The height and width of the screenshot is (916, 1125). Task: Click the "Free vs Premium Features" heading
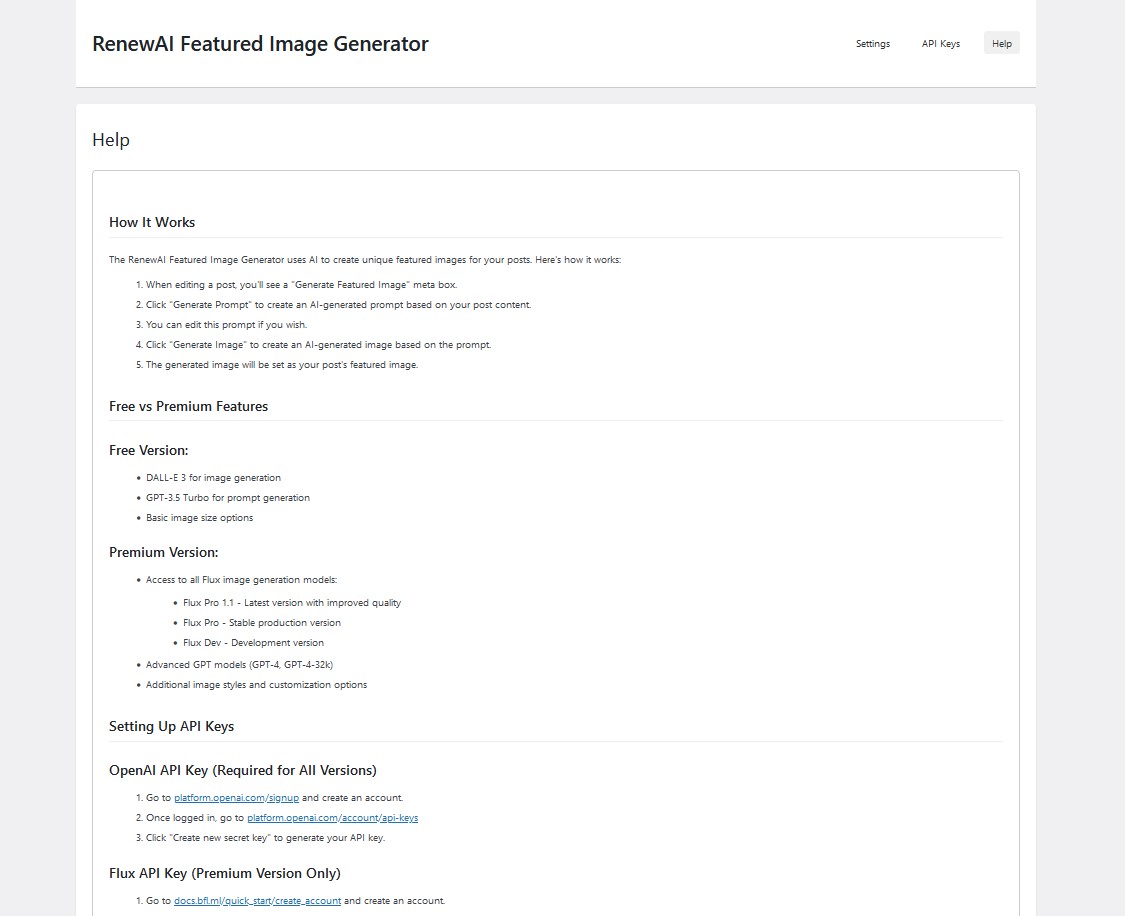coord(188,406)
